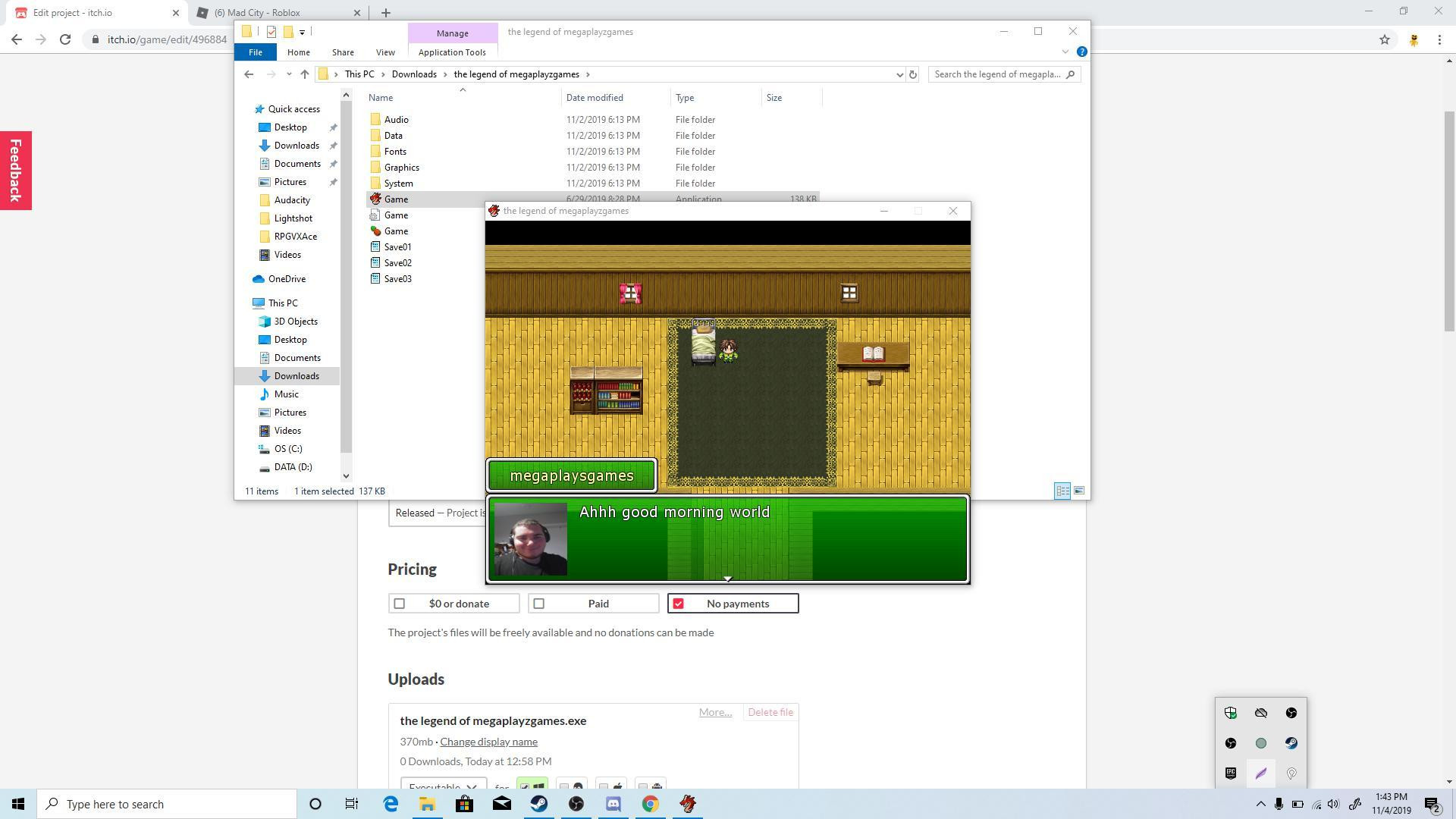Open the notification action center
1456x819 pixels.
click(x=1432, y=804)
